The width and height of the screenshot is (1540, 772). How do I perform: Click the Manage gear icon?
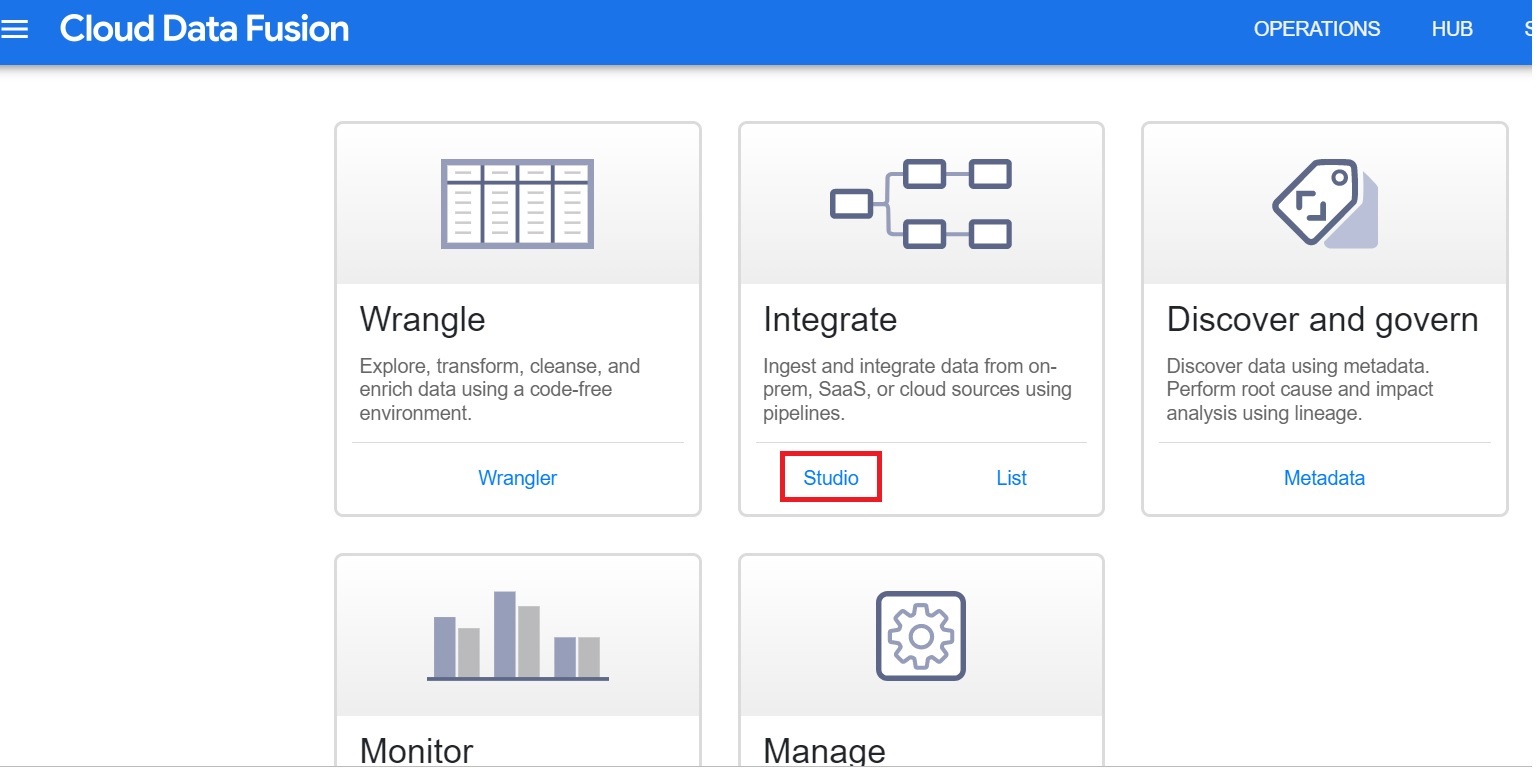[x=920, y=636]
